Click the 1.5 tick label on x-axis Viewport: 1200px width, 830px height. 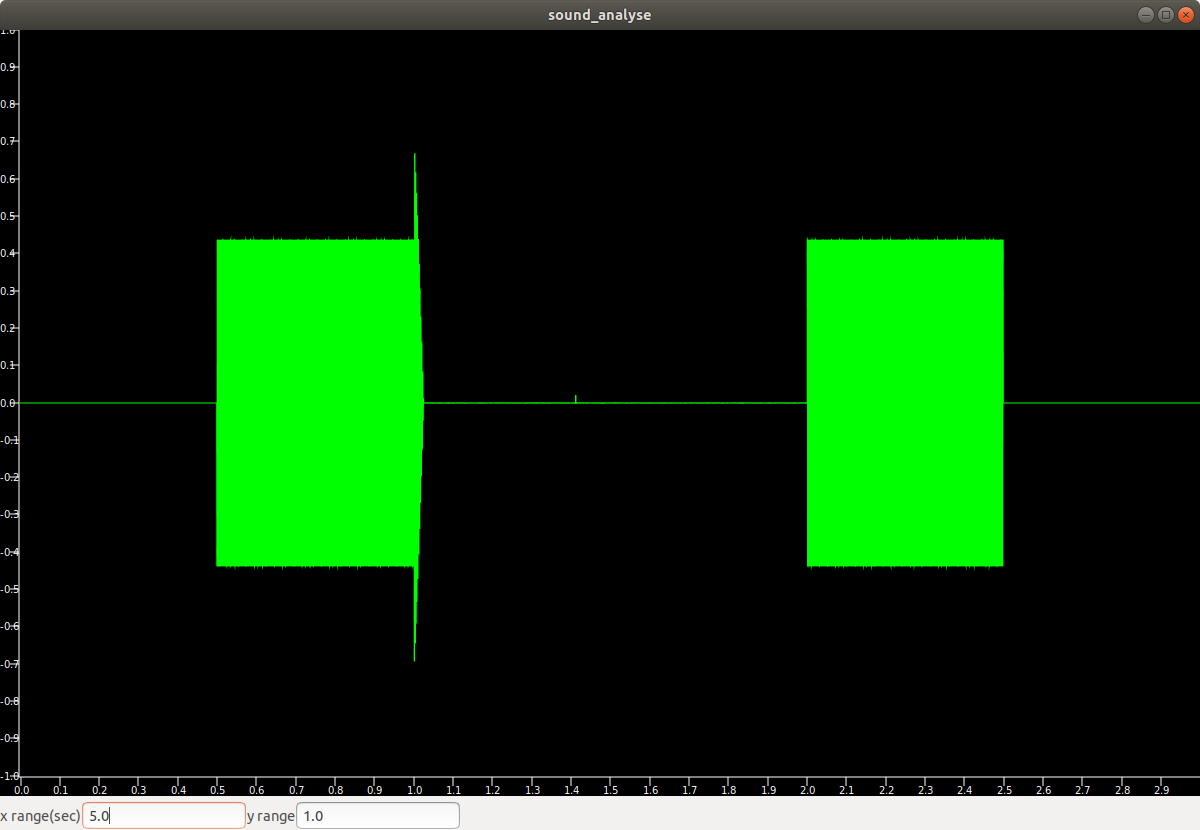pos(611,790)
